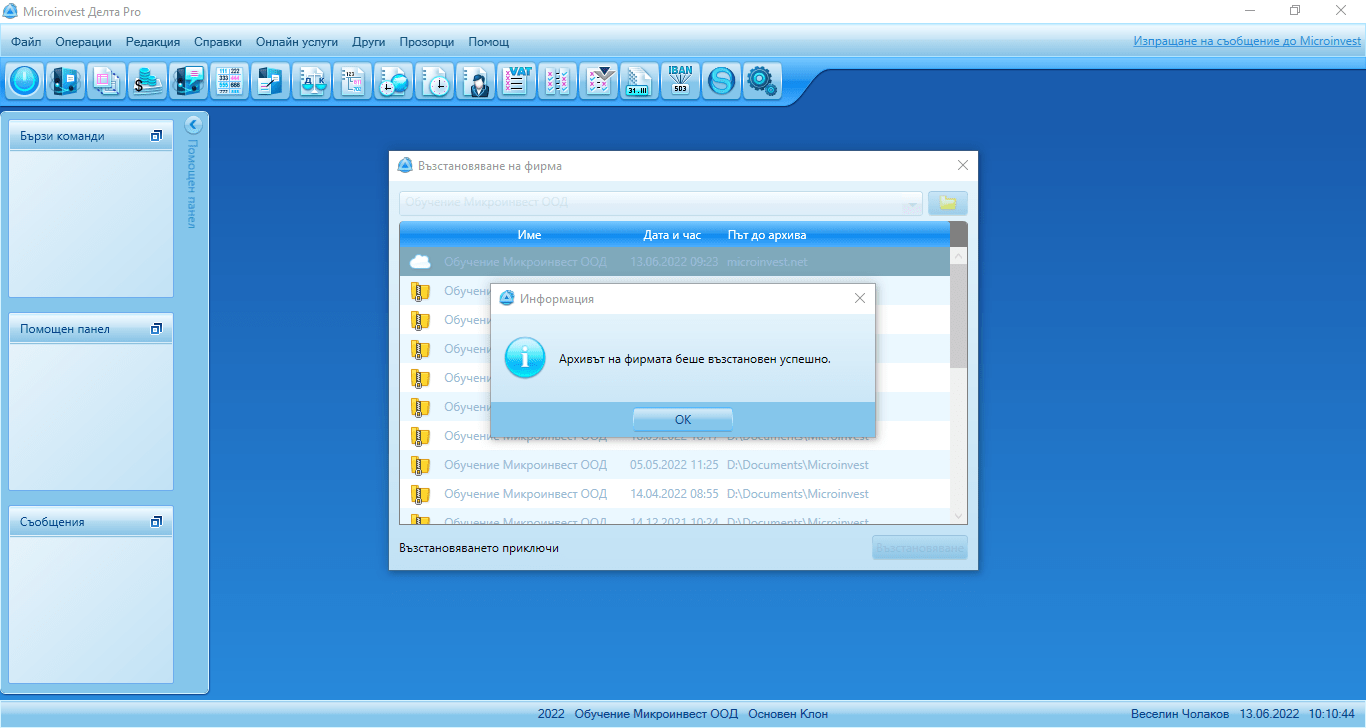Open the VAT toolbar icon

[x=516, y=81]
